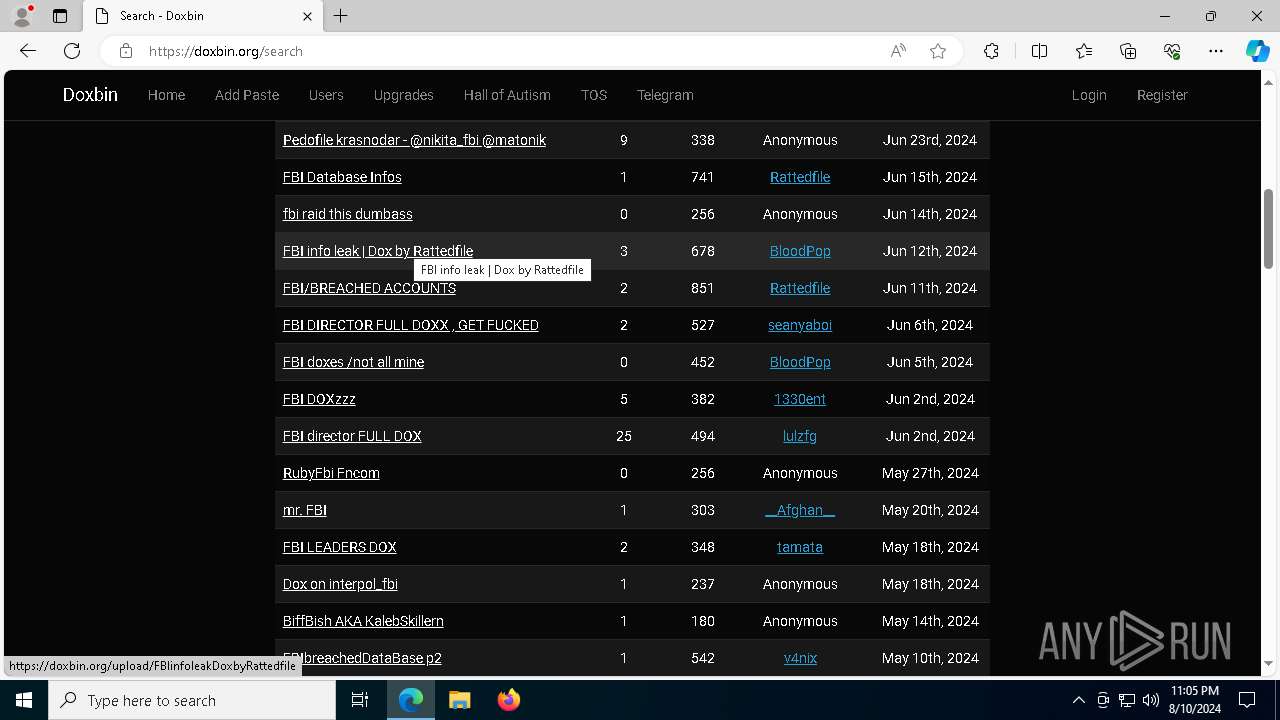Go to the Home menu item
Image resolution: width=1280 pixels, height=720 pixels.
coord(166,95)
